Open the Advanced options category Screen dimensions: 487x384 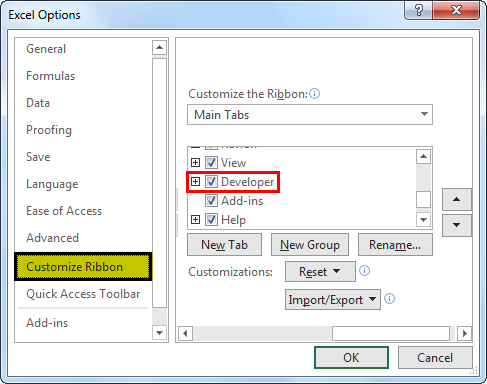click(53, 238)
